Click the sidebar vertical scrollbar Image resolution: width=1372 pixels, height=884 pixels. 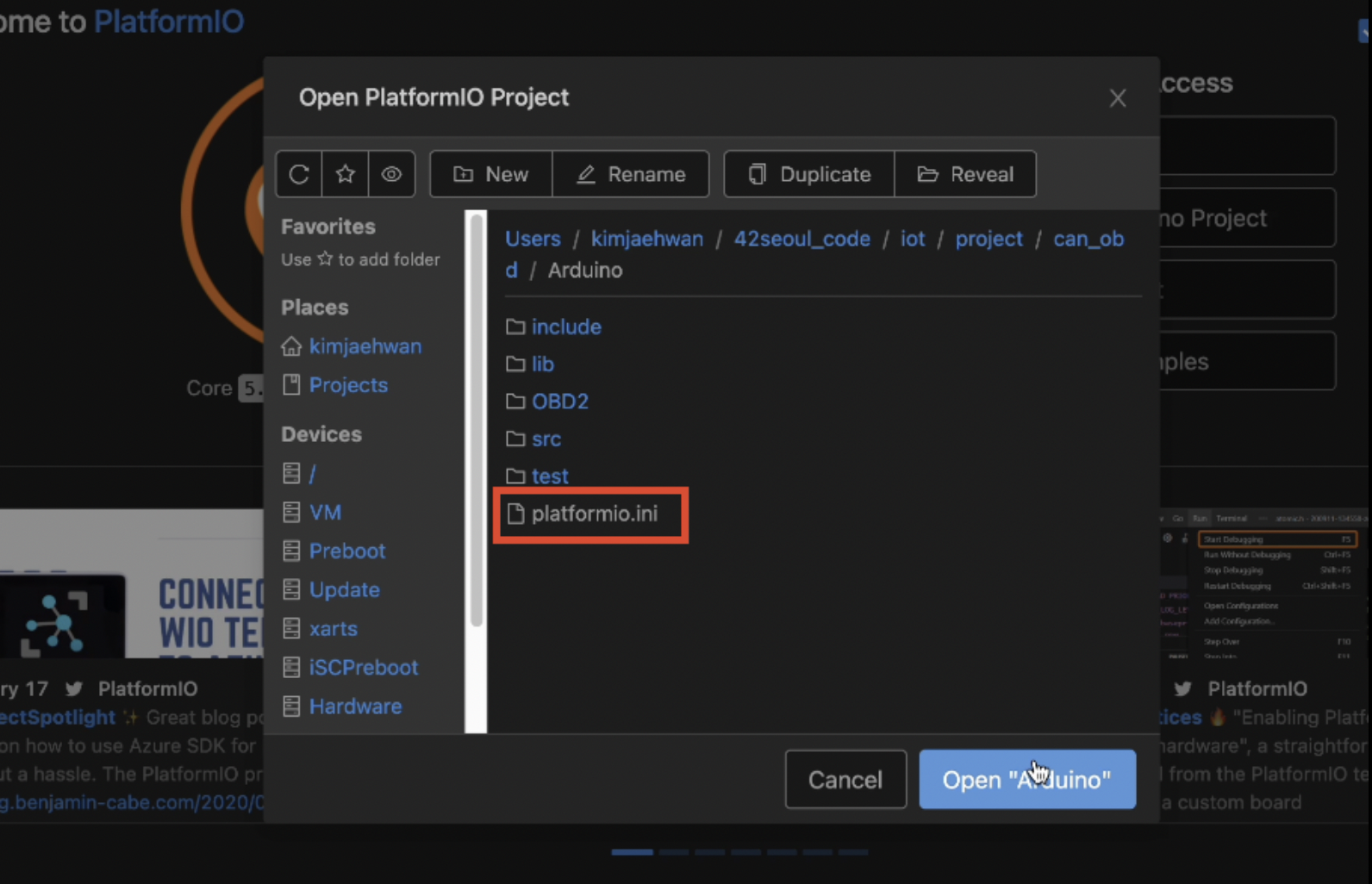[x=476, y=422]
